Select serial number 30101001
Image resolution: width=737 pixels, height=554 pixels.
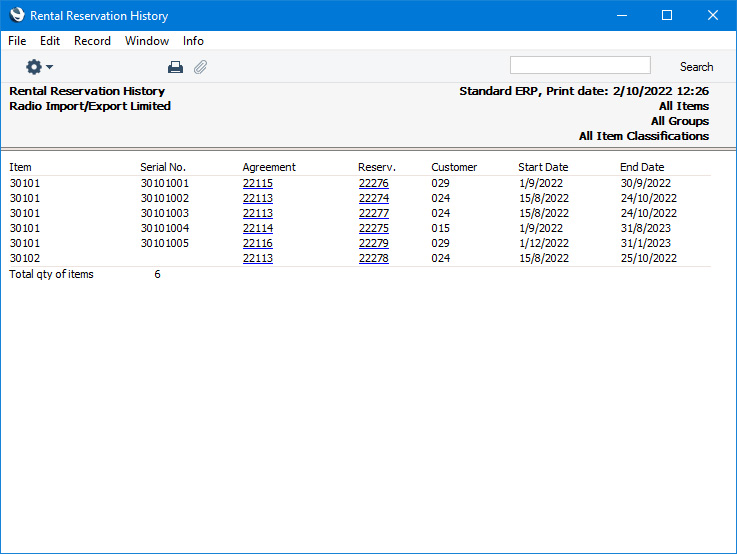pyautogui.click(x=165, y=183)
